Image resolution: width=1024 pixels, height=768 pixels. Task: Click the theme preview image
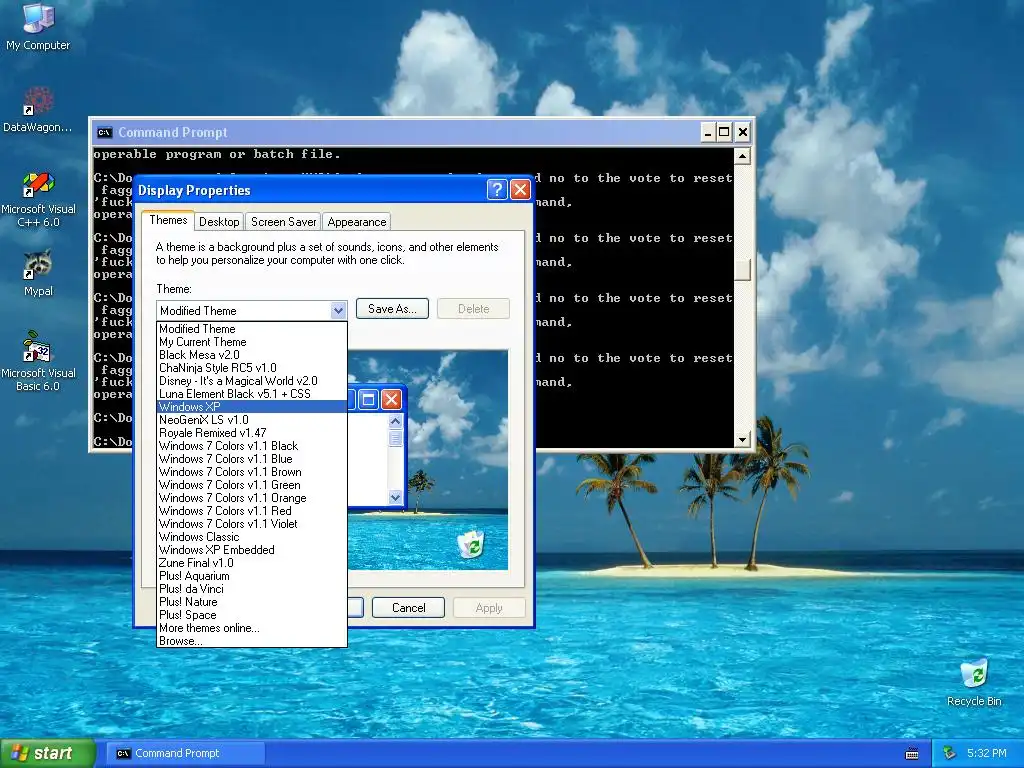tap(428, 460)
